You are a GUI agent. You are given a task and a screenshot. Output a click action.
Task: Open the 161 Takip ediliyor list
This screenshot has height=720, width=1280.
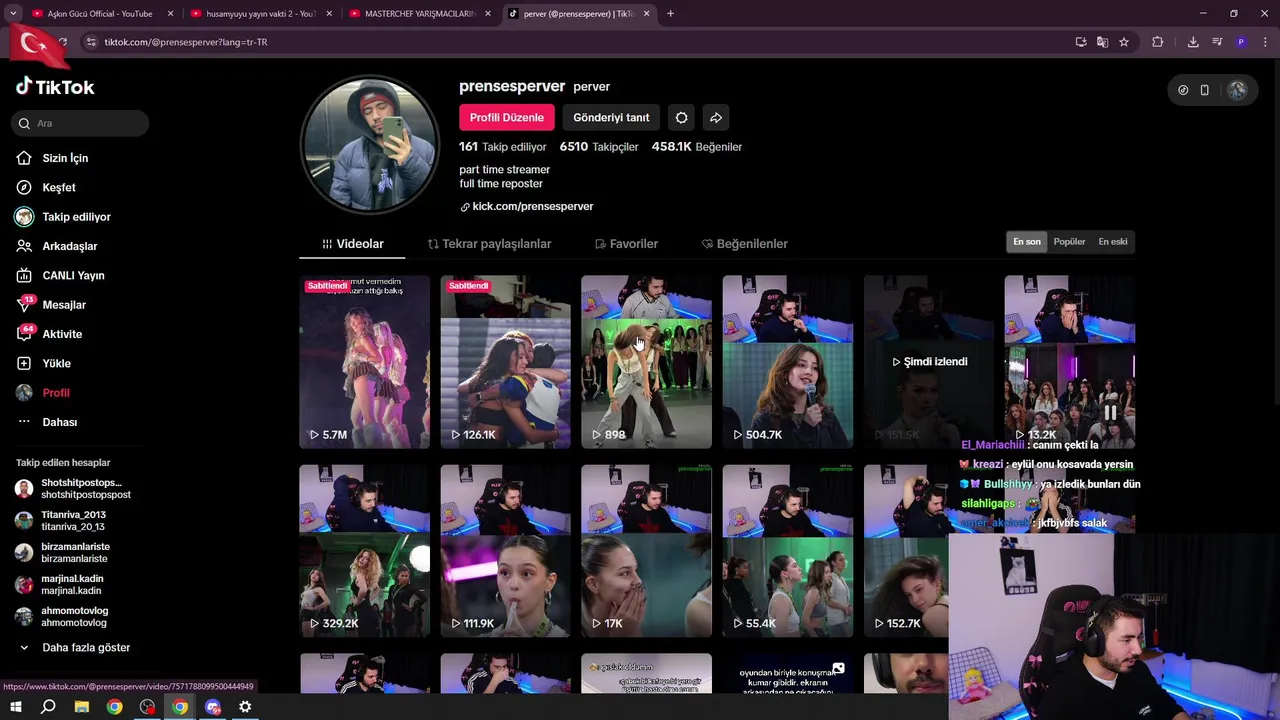click(503, 147)
